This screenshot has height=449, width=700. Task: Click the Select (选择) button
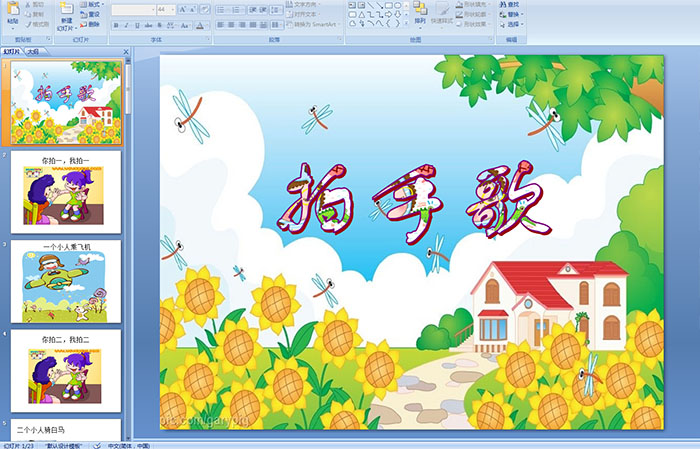511,24
